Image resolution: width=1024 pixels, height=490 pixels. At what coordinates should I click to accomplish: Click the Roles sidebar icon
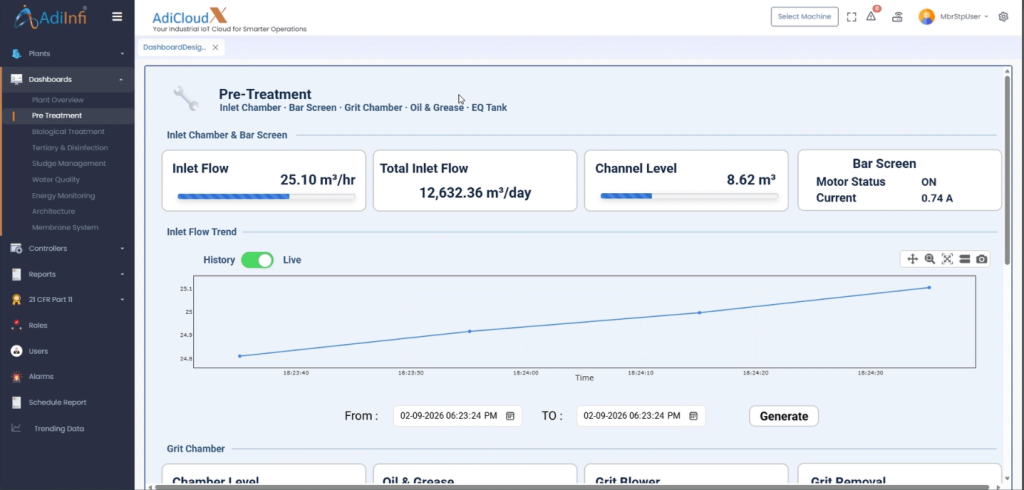(x=16, y=325)
